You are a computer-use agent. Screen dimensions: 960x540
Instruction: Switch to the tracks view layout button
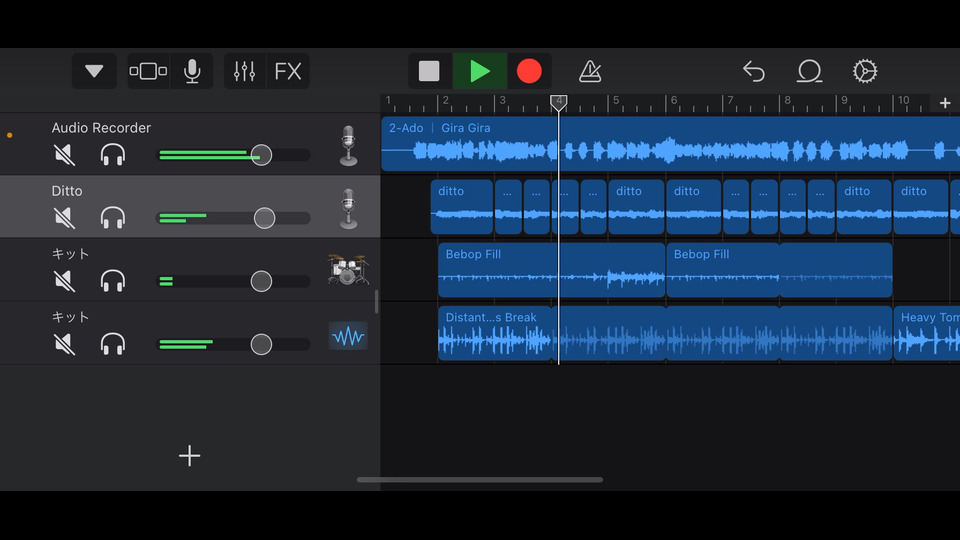148,71
